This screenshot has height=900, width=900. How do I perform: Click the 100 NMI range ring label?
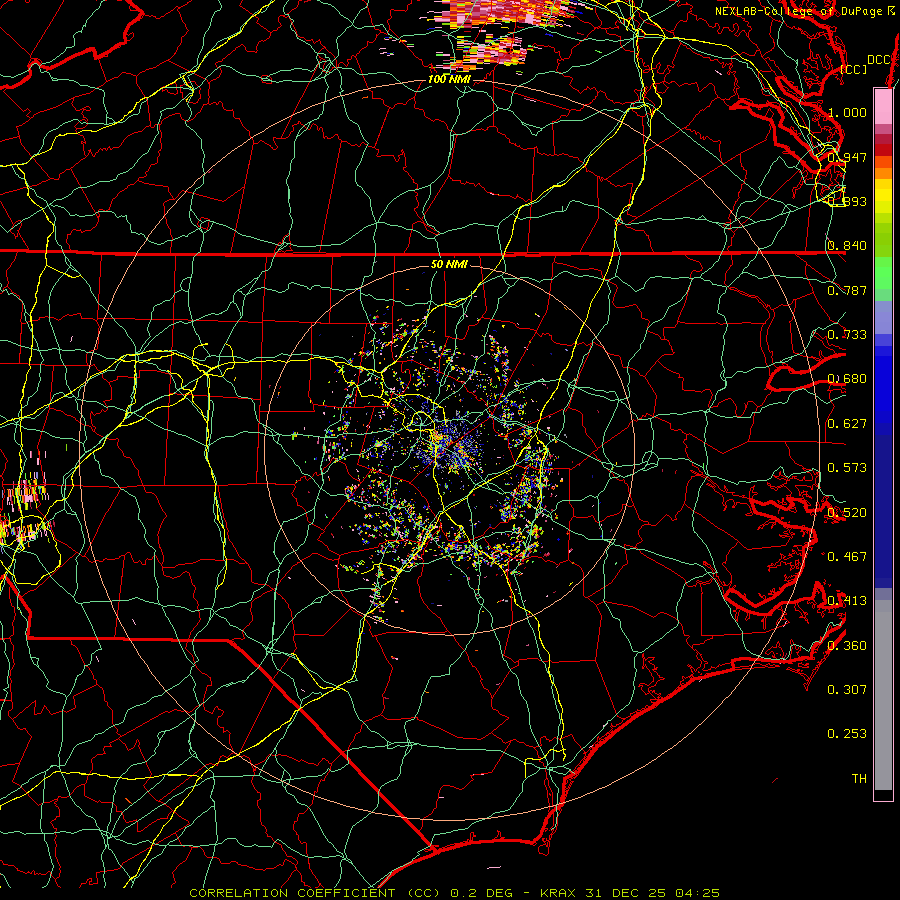[x=449, y=79]
